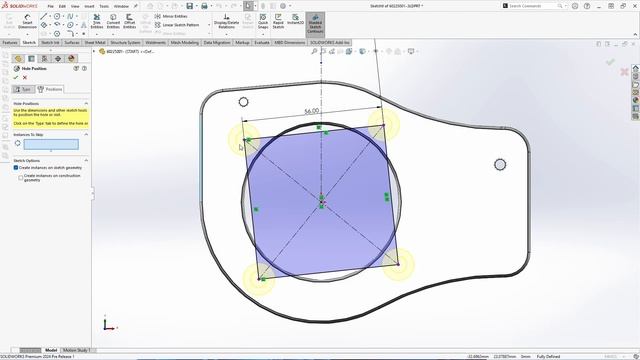Check Create instances on construction geometry
640x360 pixels.
[x=21, y=178]
